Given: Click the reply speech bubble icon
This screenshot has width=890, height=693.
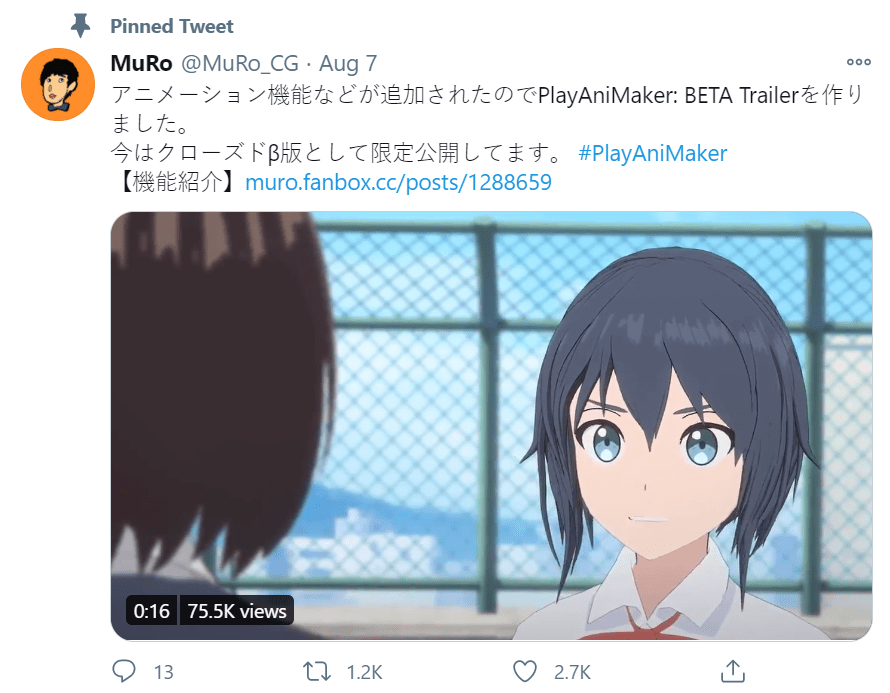Looking at the screenshot, I should pos(124,671).
